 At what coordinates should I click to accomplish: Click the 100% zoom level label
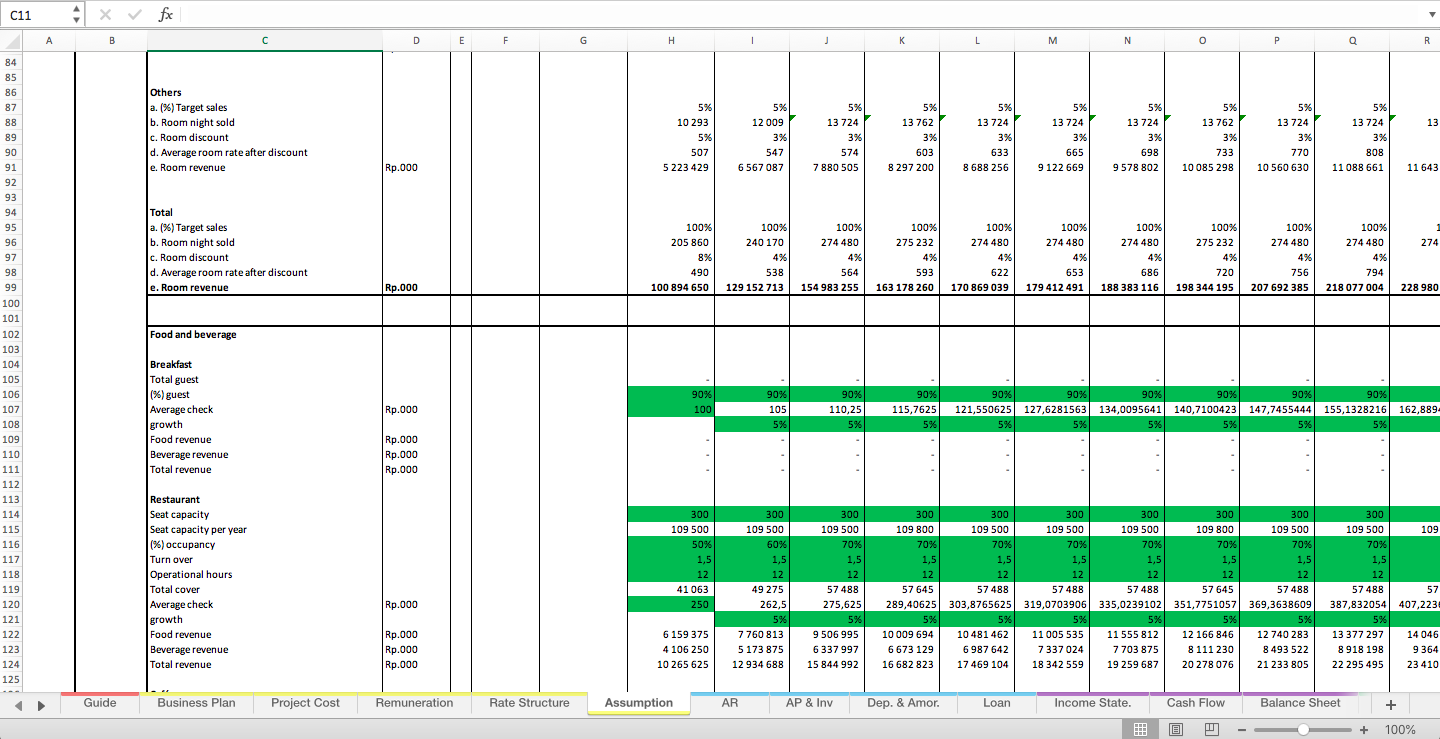point(1400,730)
